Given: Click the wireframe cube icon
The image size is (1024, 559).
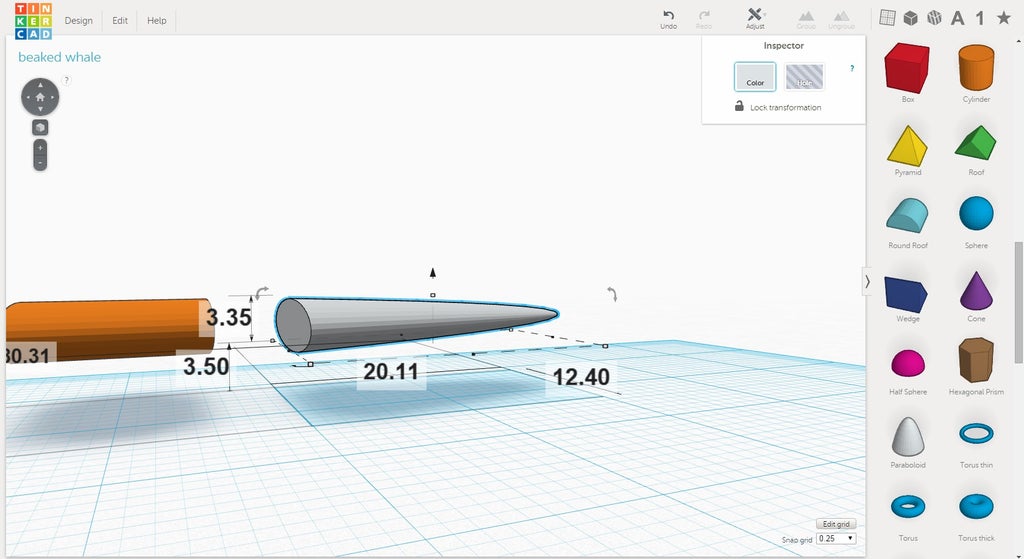Looking at the screenshot, I should coord(935,18).
